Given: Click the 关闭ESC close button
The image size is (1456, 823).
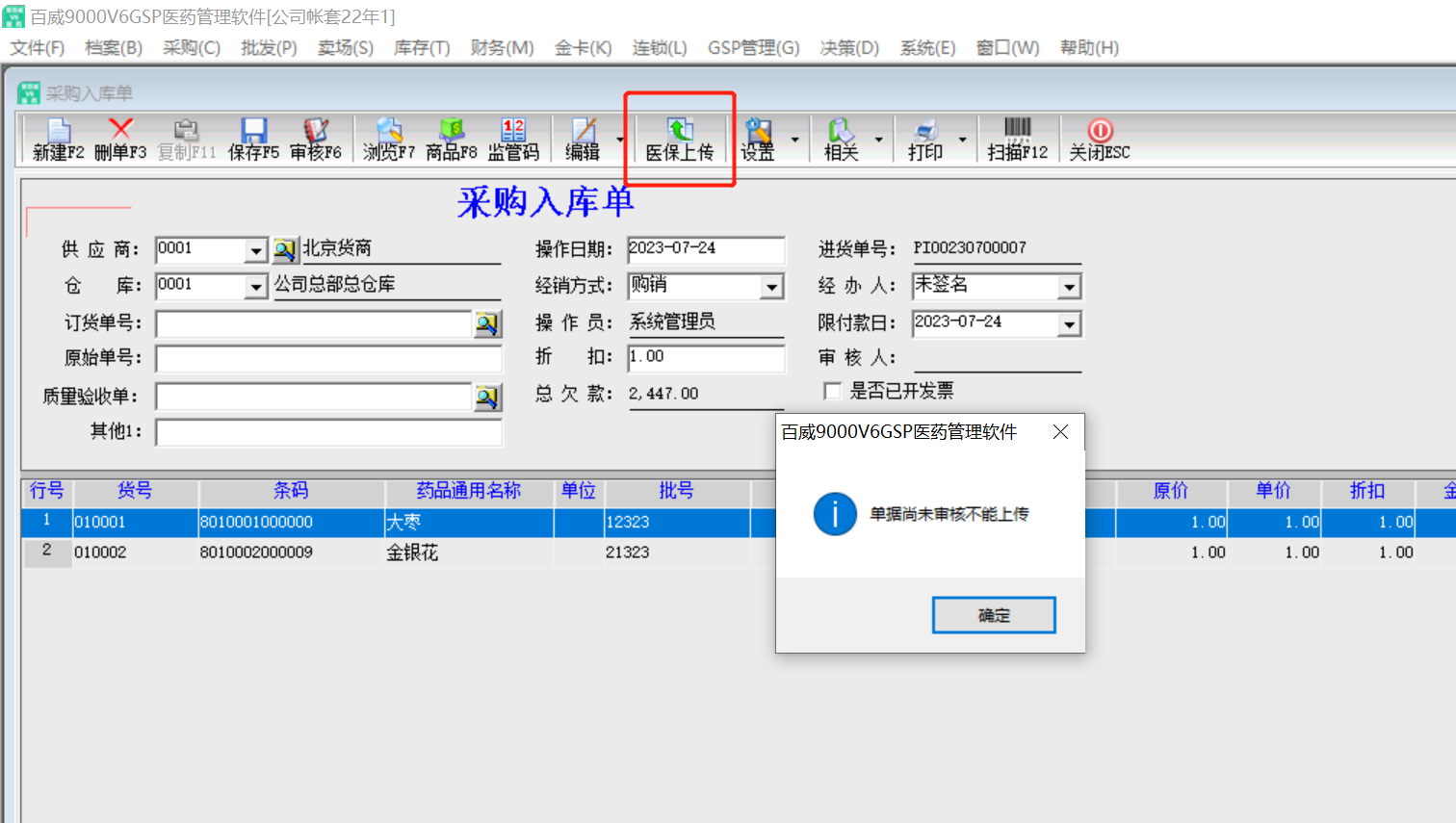Looking at the screenshot, I should click(x=1100, y=140).
